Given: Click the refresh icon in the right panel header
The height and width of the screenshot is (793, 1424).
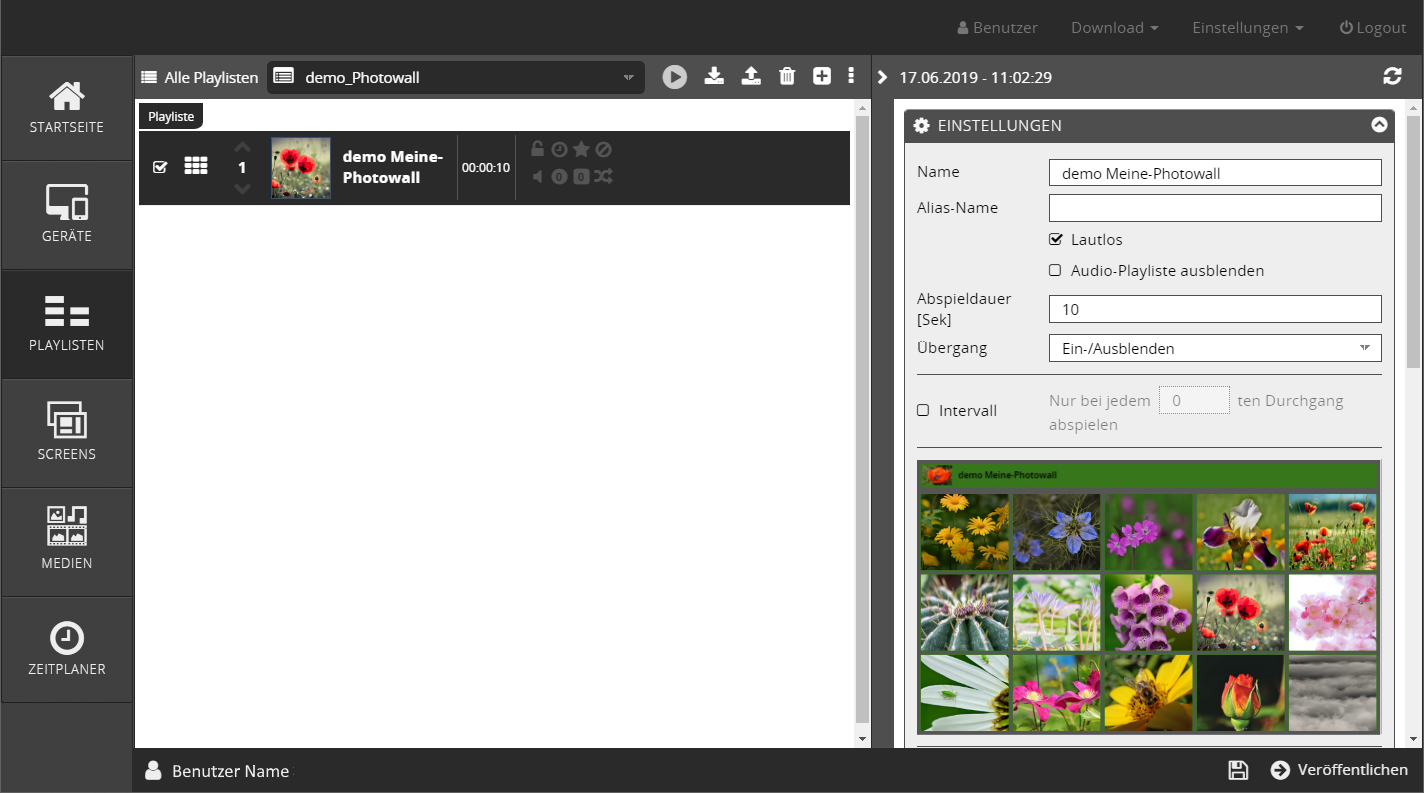Looking at the screenshot, I should tap(1392, 77).
